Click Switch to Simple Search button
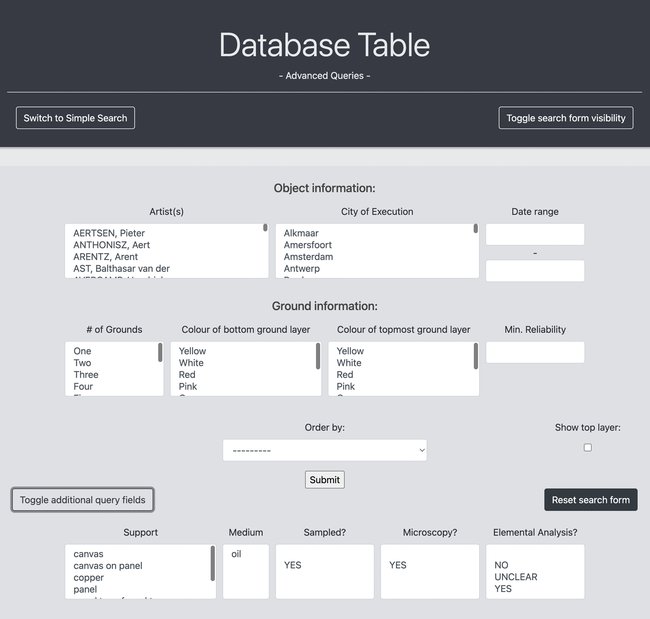The width and height of the screenshot is (650, 619). pyautogui.click(x=75, y=118)
